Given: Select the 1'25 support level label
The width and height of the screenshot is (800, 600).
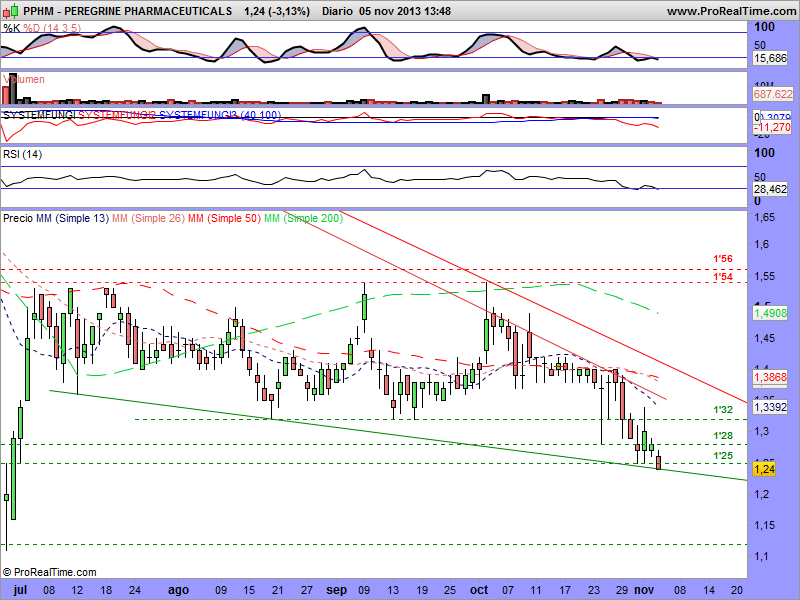Looking at the screenshot, I should (x=723, y=456).
